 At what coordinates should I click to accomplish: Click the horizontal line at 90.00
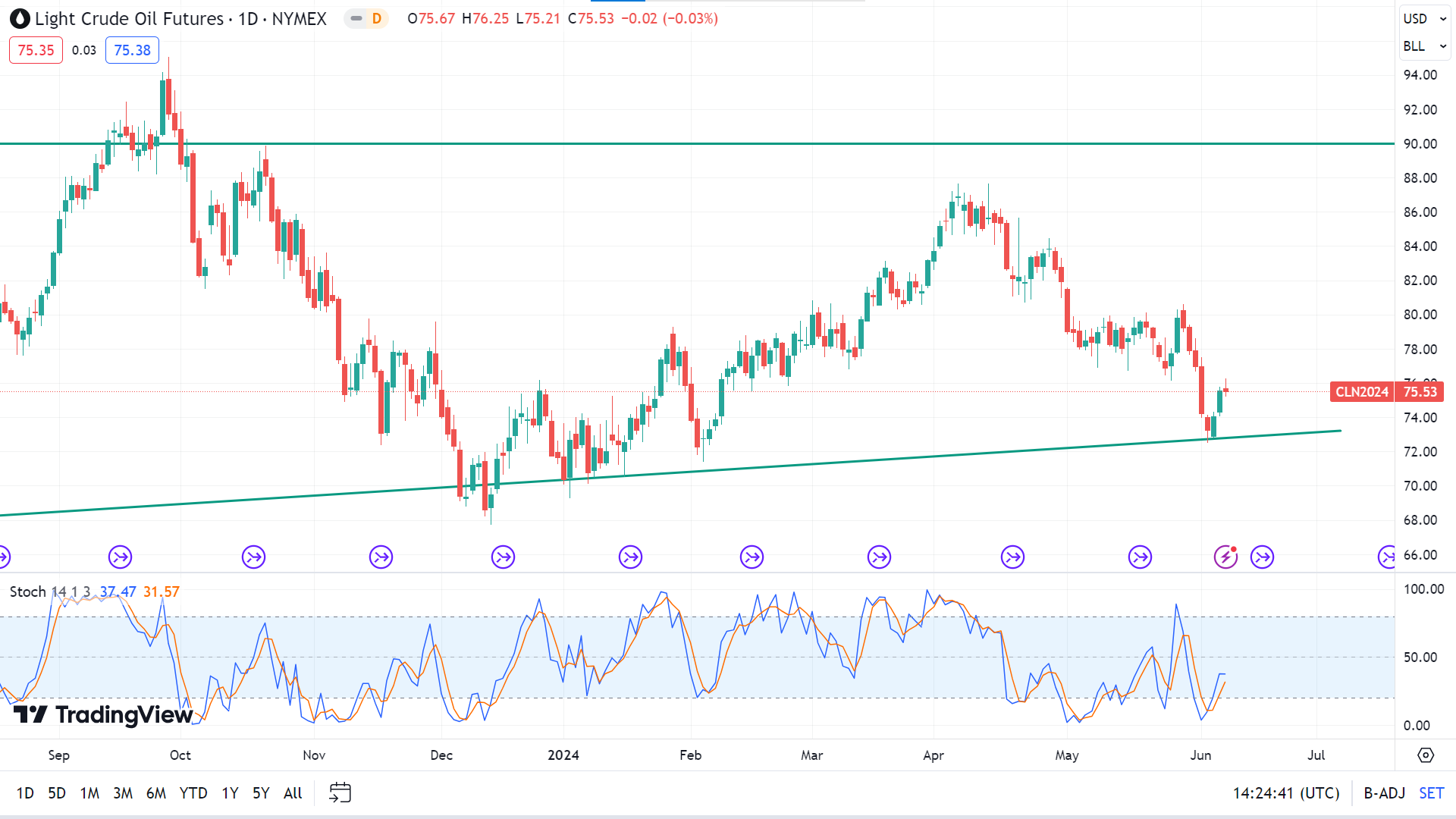(697, 143)
